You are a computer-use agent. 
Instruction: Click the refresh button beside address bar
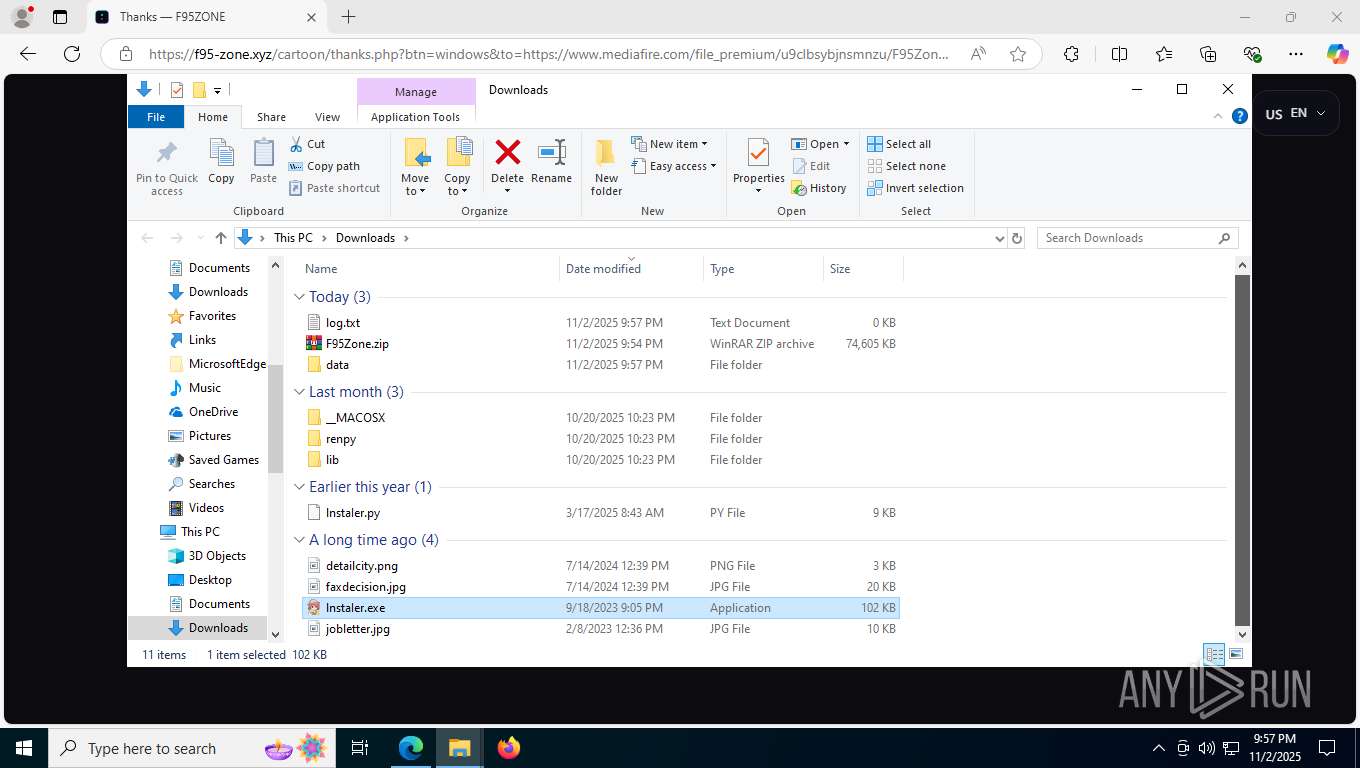(1017, 238)
